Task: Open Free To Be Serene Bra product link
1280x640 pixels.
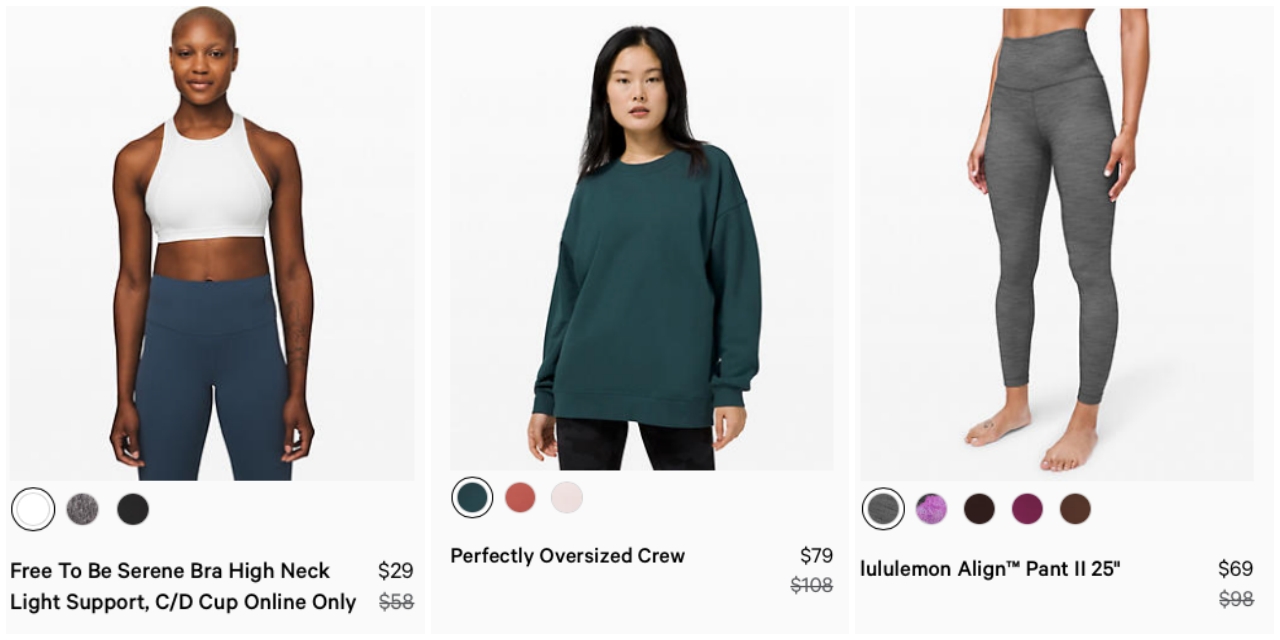Action: [183, 586]
